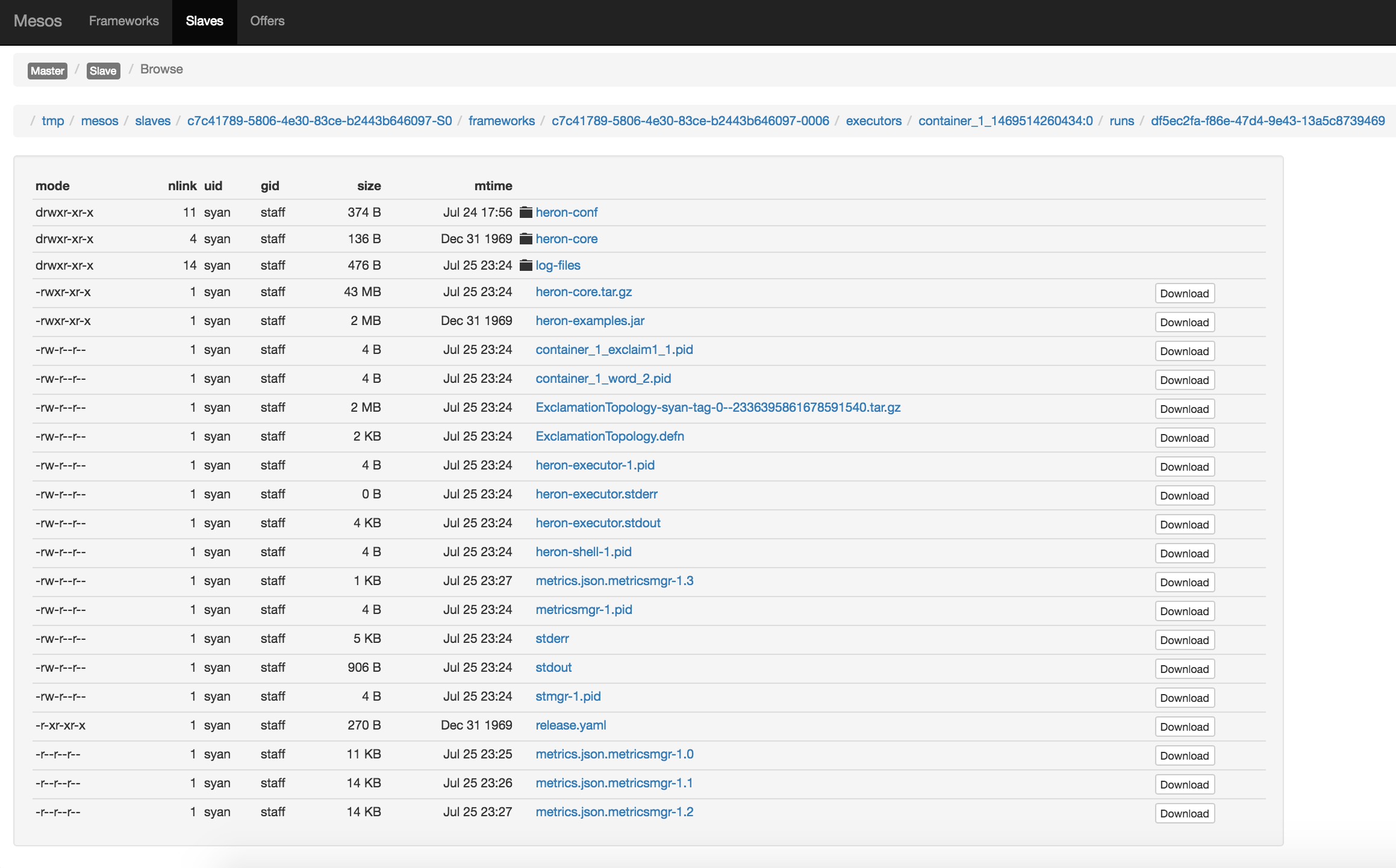
Task: Click the heron-conf folder icon
Action: [x=525, y=211]
